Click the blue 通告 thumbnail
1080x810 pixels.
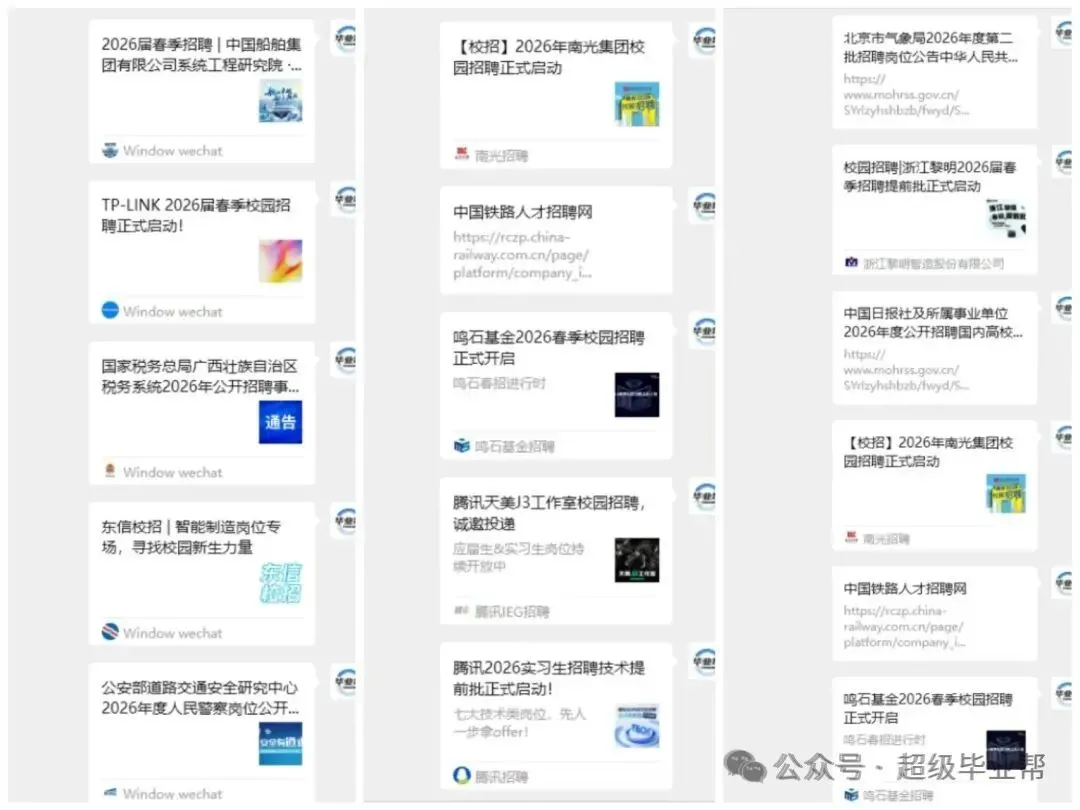(x=280, y=422)
